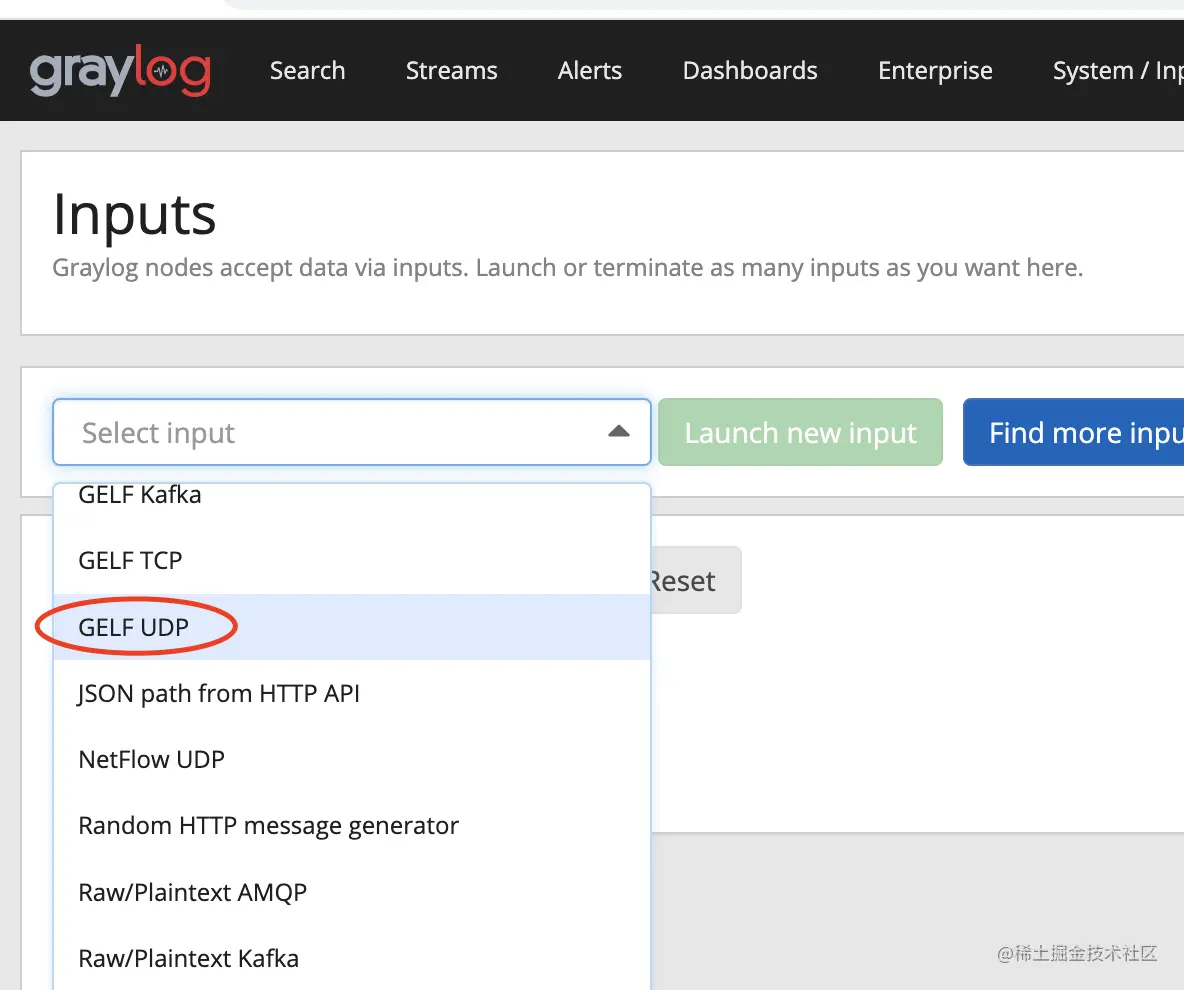The image size is (1184, 990).
Task: Navigate to Dashboards
Action: click(750, 71)
